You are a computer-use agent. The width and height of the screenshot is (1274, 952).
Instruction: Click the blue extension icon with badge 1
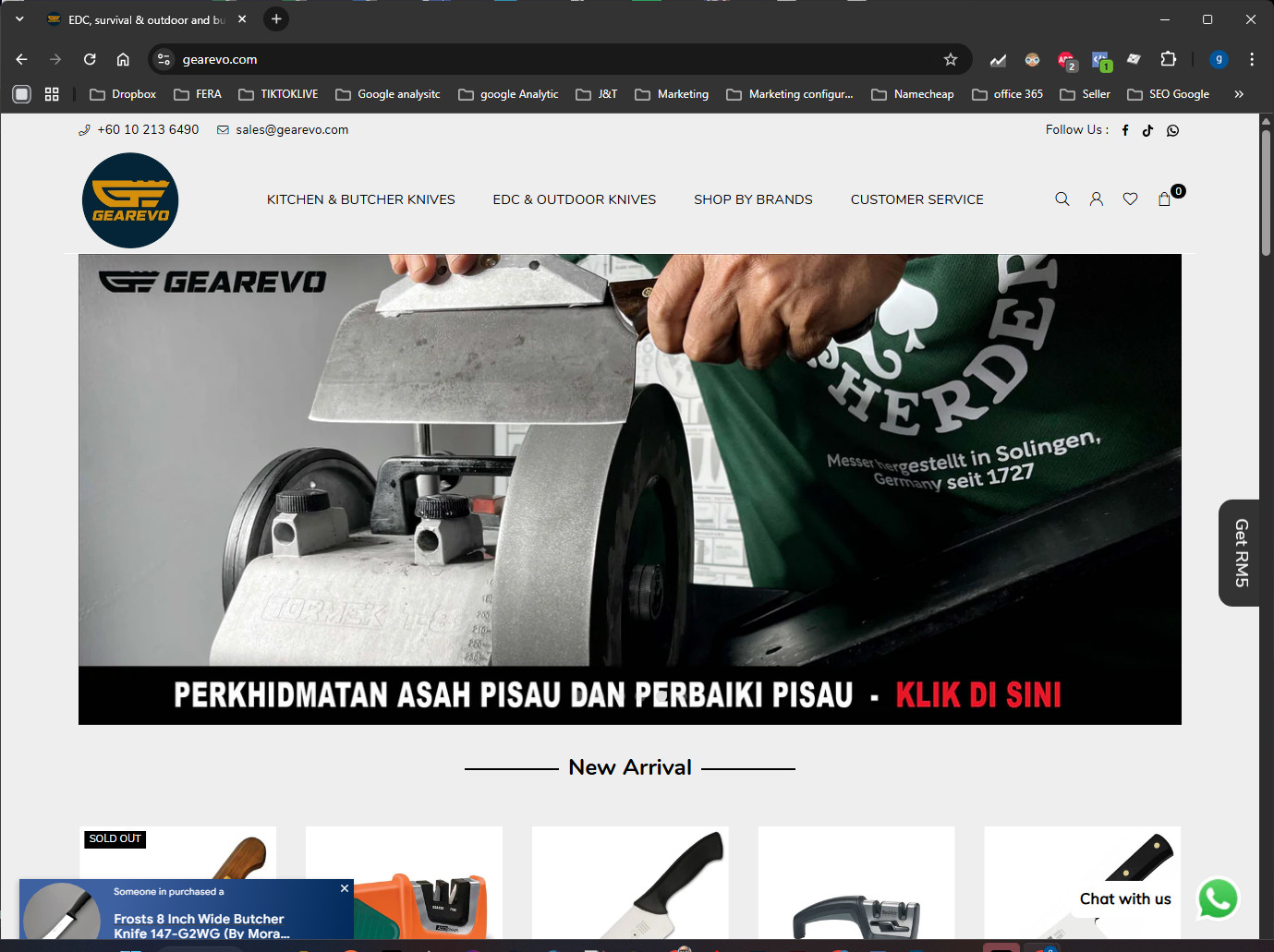pos(1101,61)
